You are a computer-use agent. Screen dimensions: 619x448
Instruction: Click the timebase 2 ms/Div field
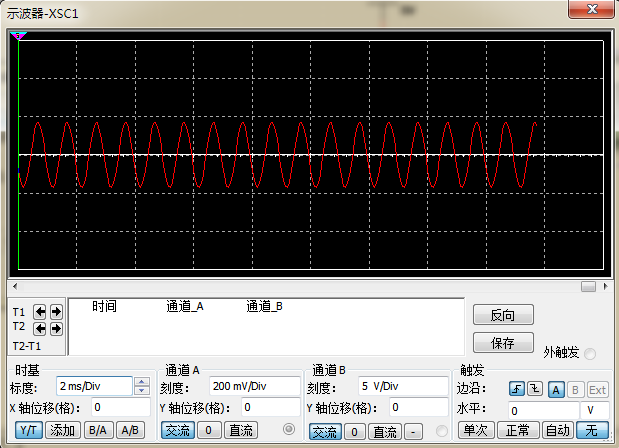pos(94,386)
